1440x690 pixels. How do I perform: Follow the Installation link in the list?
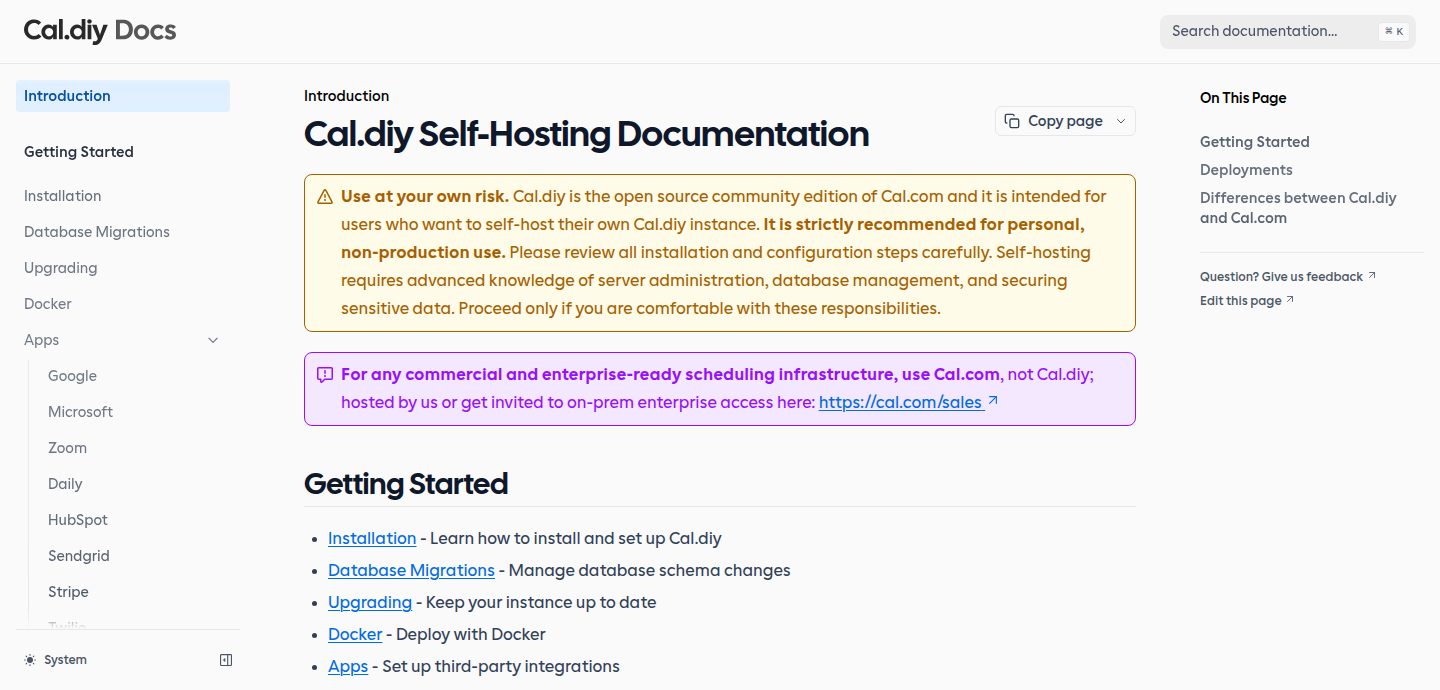pos(372,538)
